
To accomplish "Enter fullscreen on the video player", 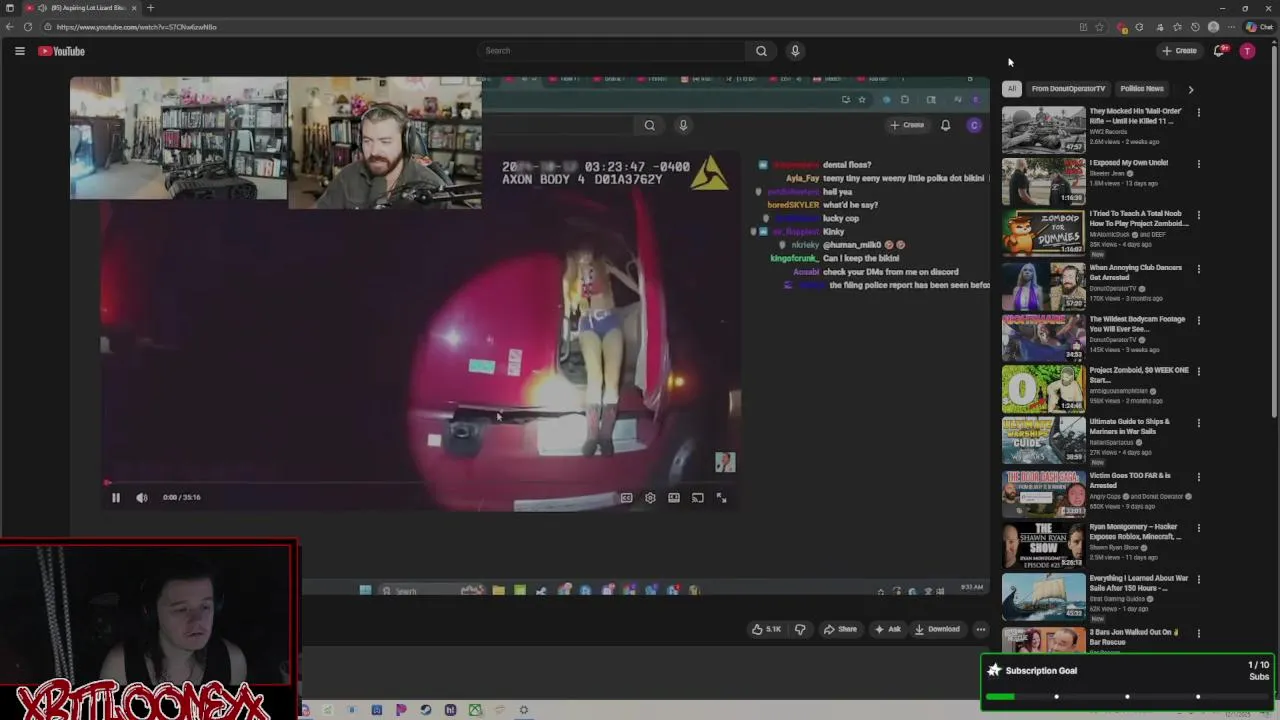I will [721, 497].
